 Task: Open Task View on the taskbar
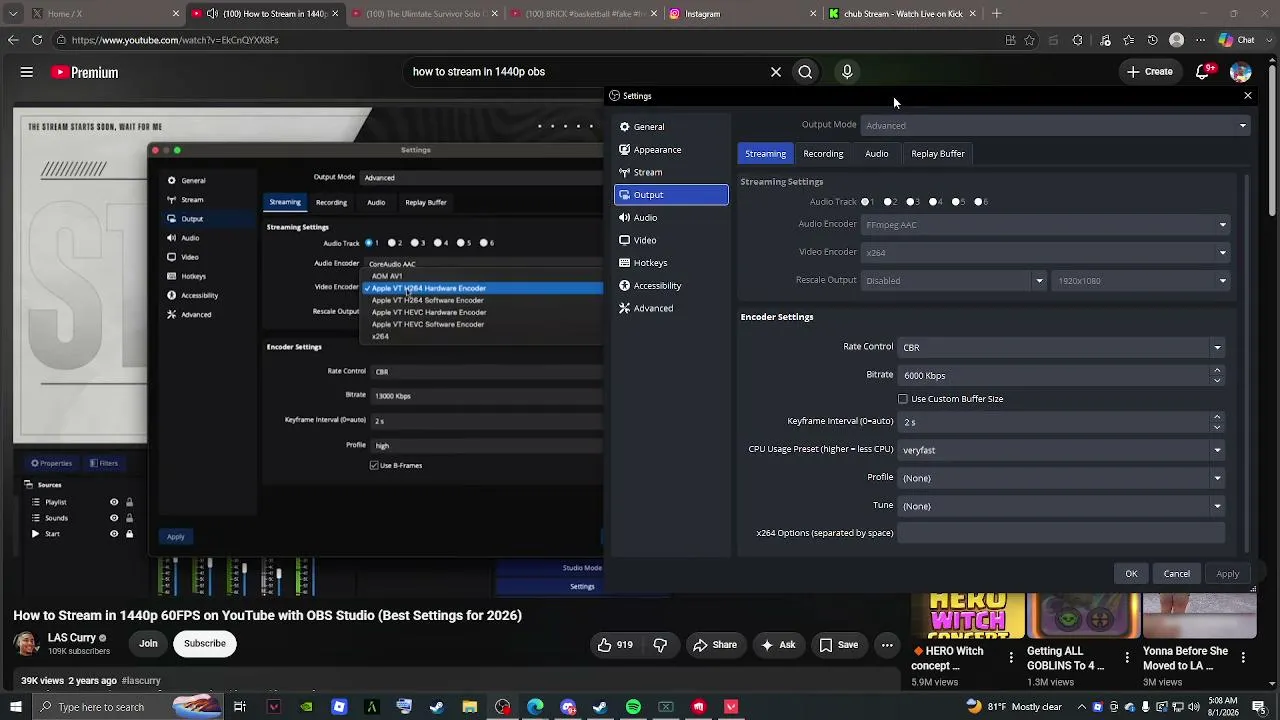coord(240,707)
